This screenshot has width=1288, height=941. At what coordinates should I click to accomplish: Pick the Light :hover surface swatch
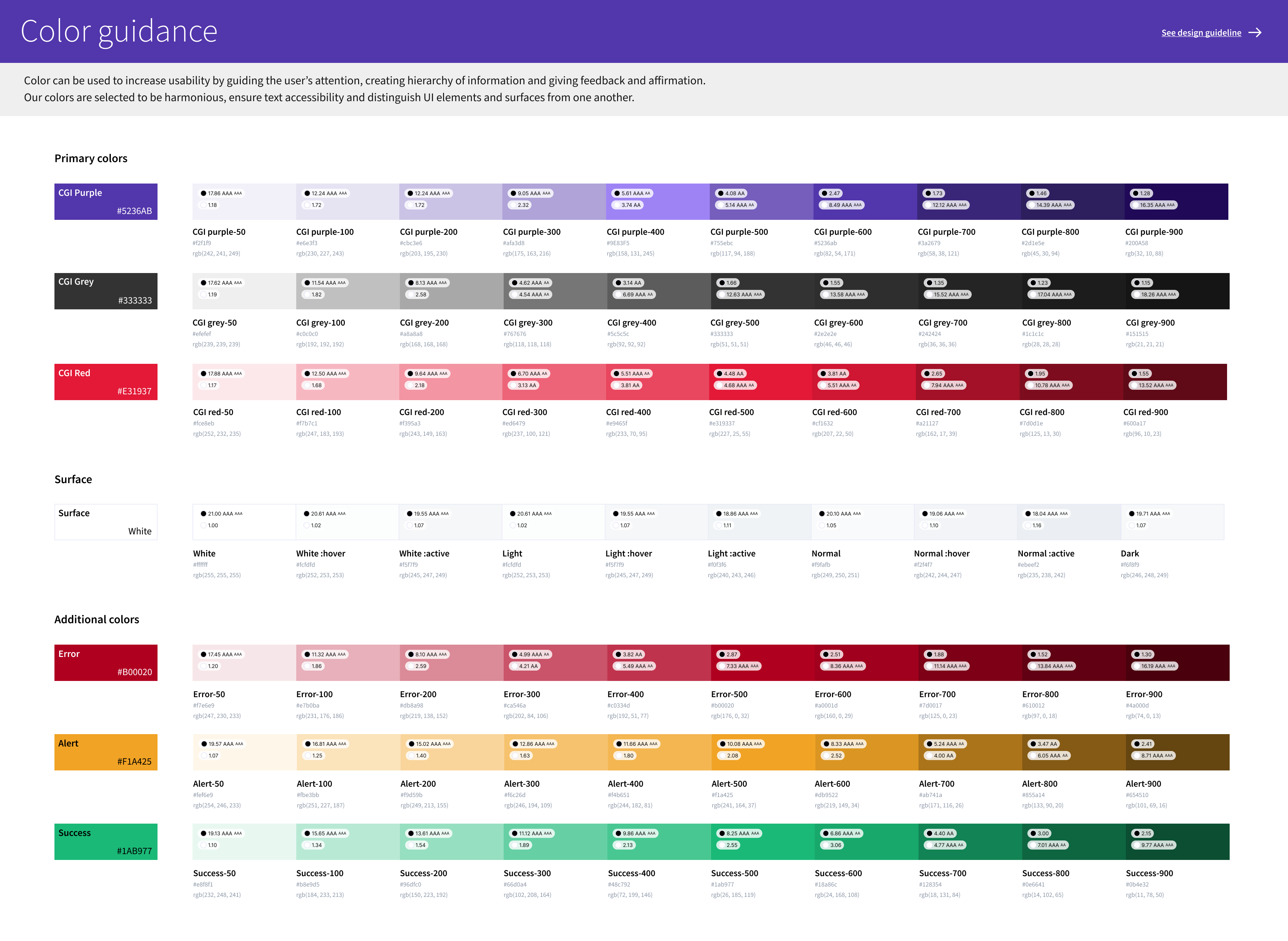[657, 522]
